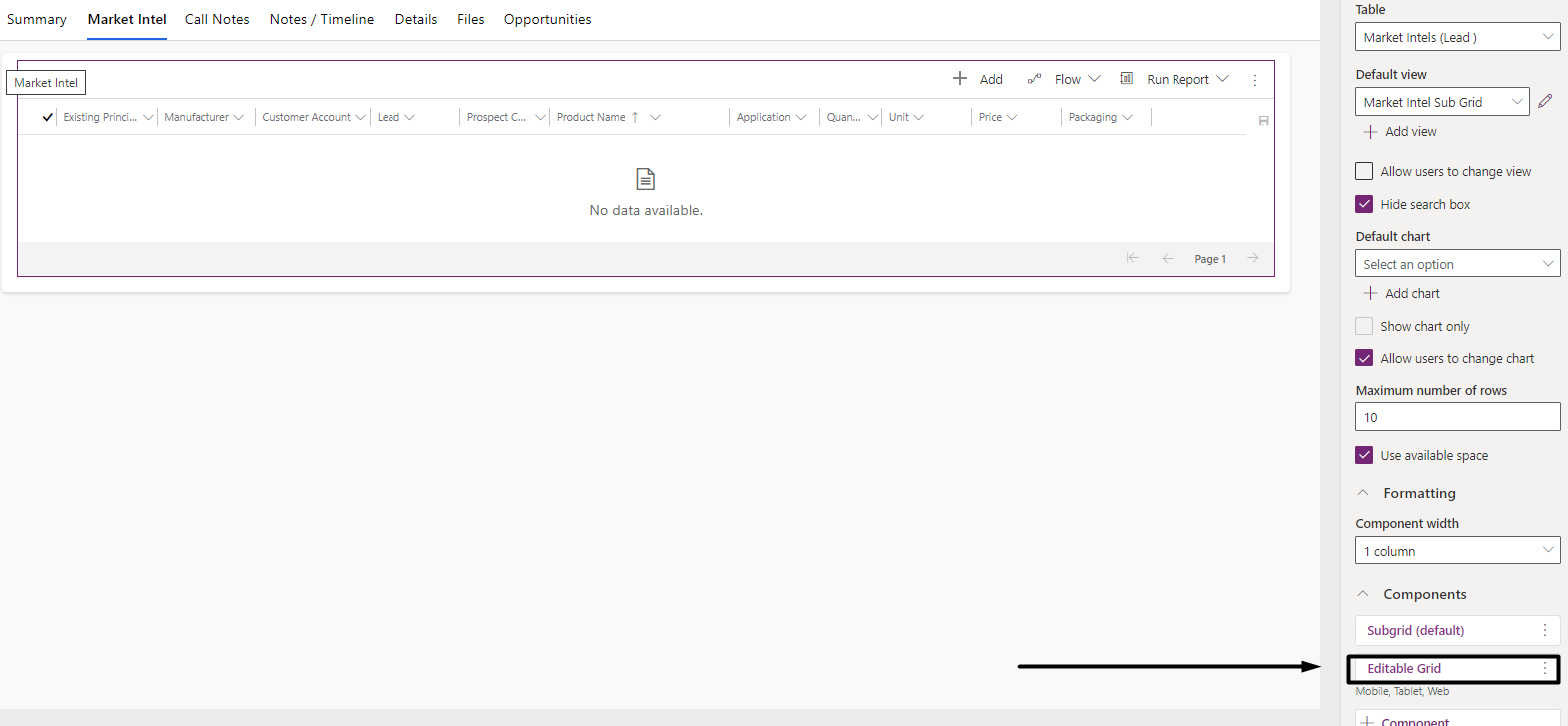Viewport: 1568px width, 726px height.
Task: Enable Allow users to change view
Action: pyautogui.click(x=1364, y=171)
